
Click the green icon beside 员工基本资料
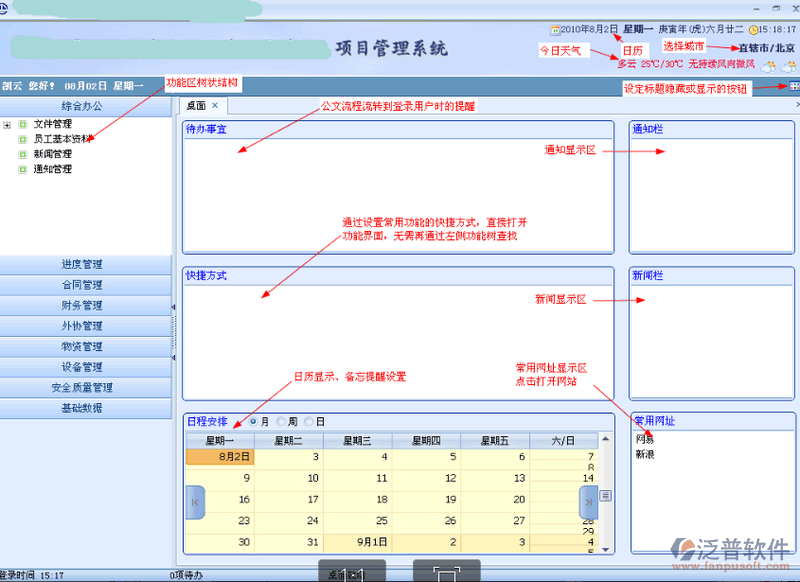(23, 140)
